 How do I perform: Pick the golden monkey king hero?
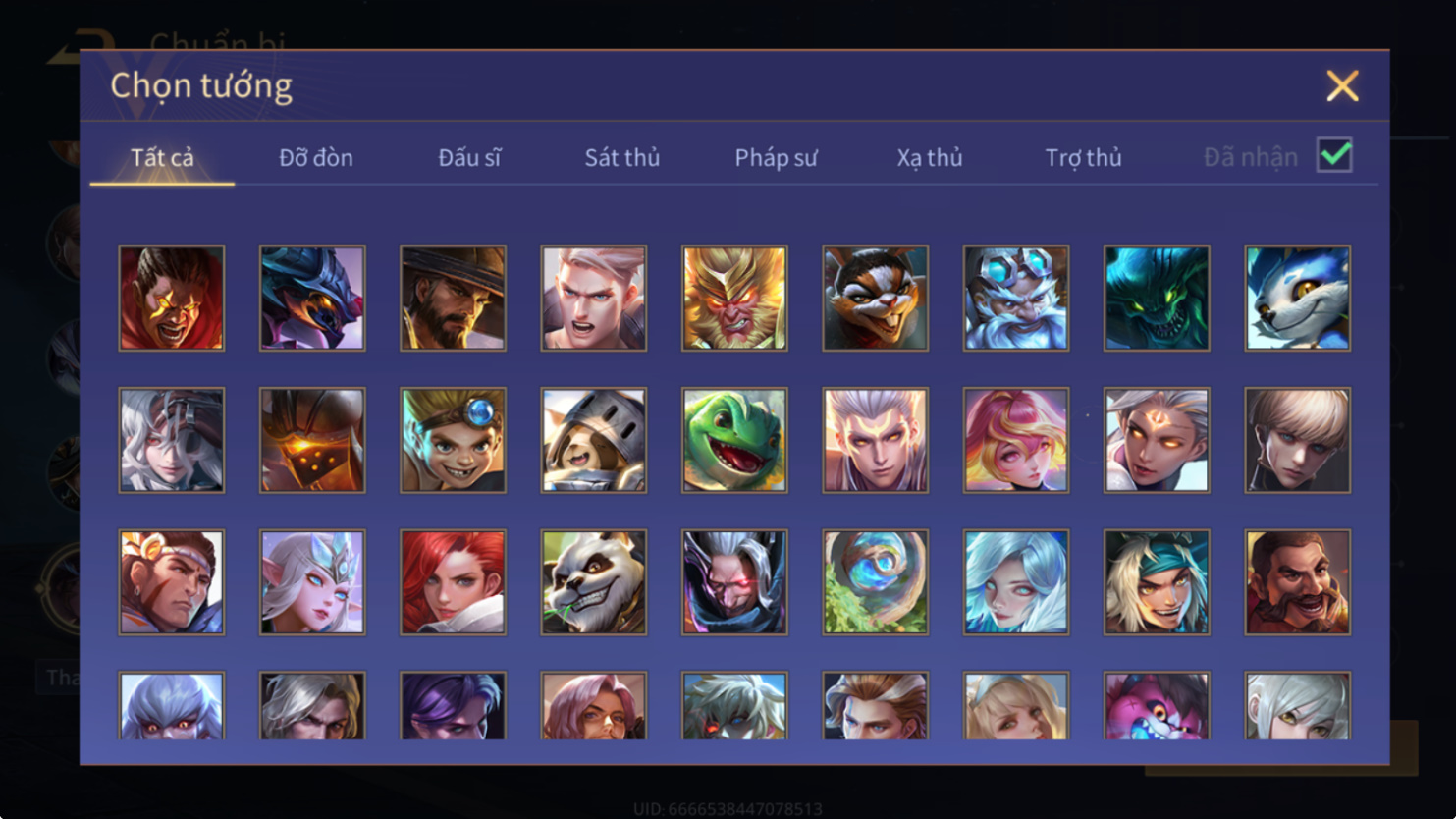[734, 298]
